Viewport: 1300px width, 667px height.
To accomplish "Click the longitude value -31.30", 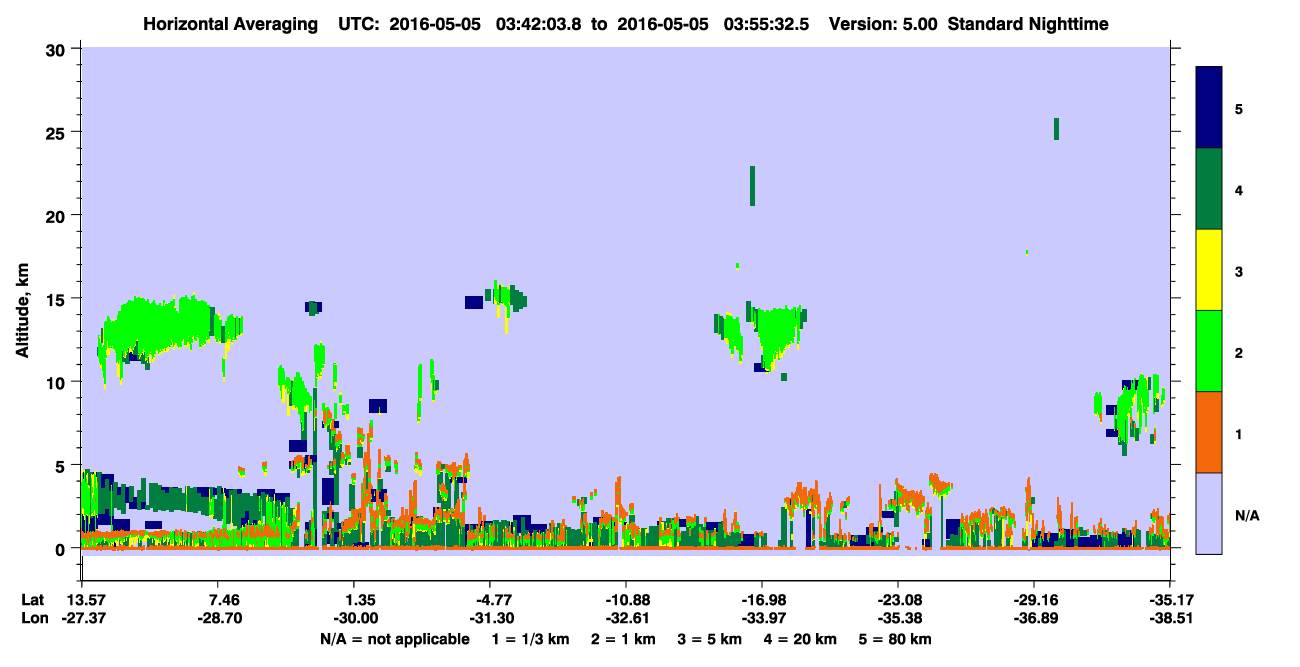I will point(489,618).
